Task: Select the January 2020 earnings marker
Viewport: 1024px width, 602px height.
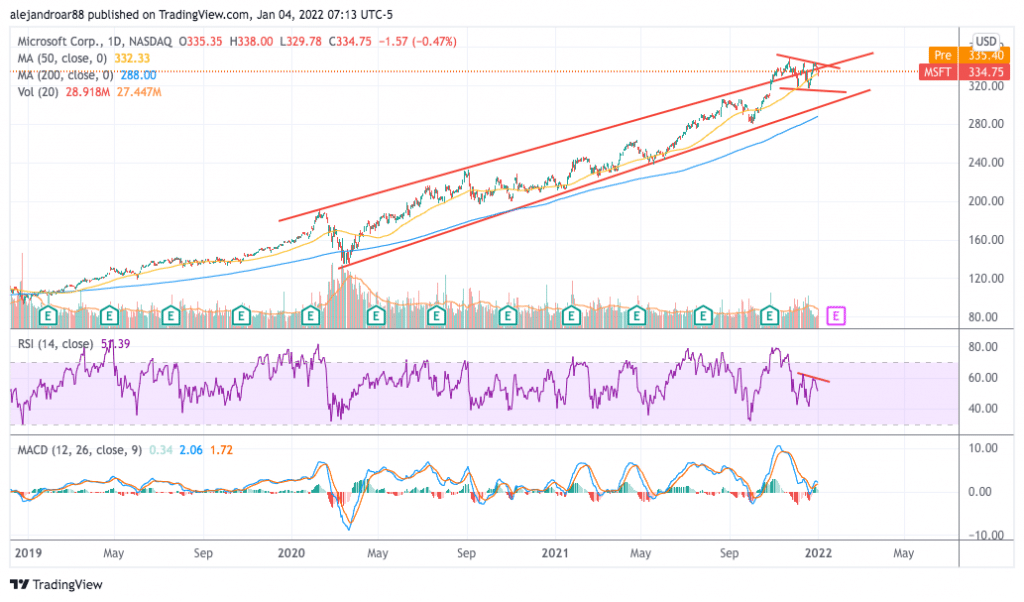Action: coord(310,317)
